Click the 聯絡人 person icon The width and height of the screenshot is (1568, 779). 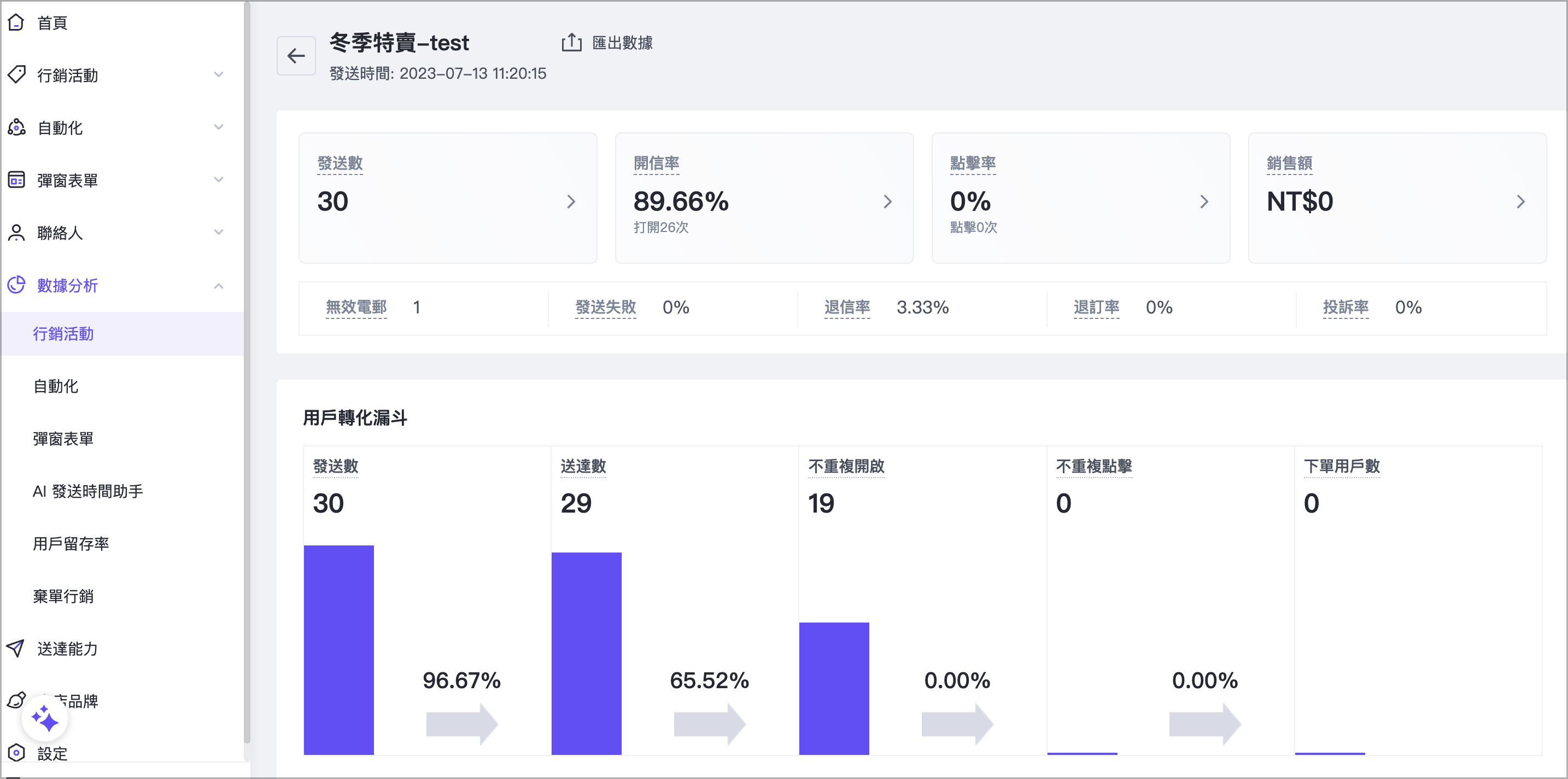16,232
